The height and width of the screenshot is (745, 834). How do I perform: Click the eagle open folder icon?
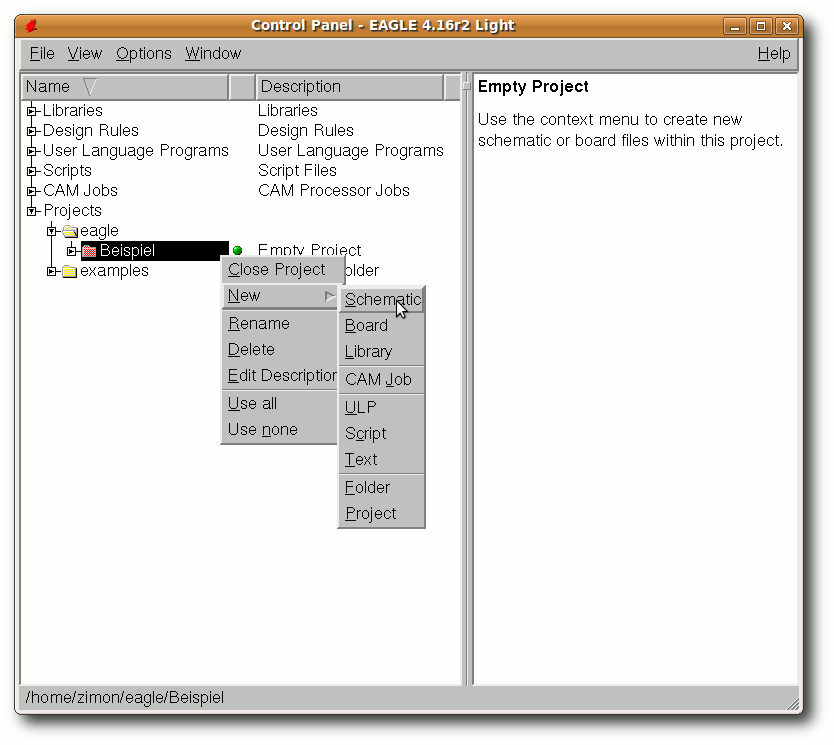coord(70,231)
